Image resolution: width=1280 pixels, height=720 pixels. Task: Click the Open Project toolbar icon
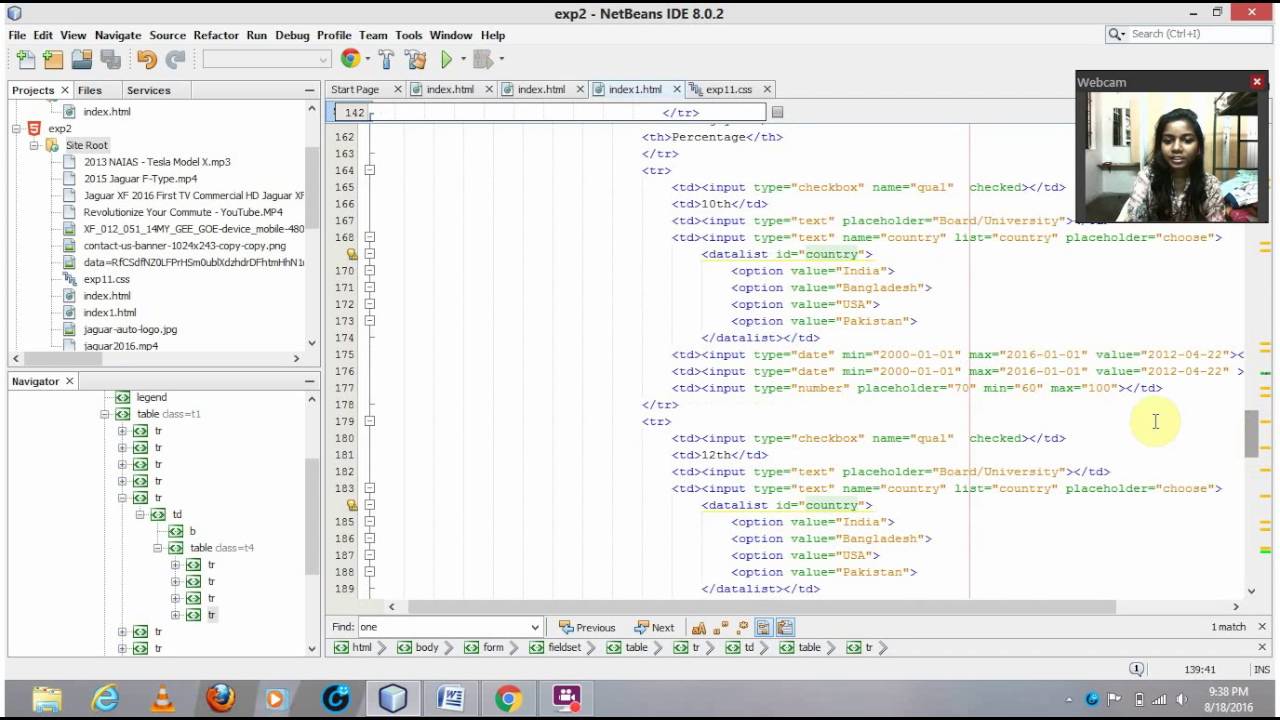tap(82, 59)
